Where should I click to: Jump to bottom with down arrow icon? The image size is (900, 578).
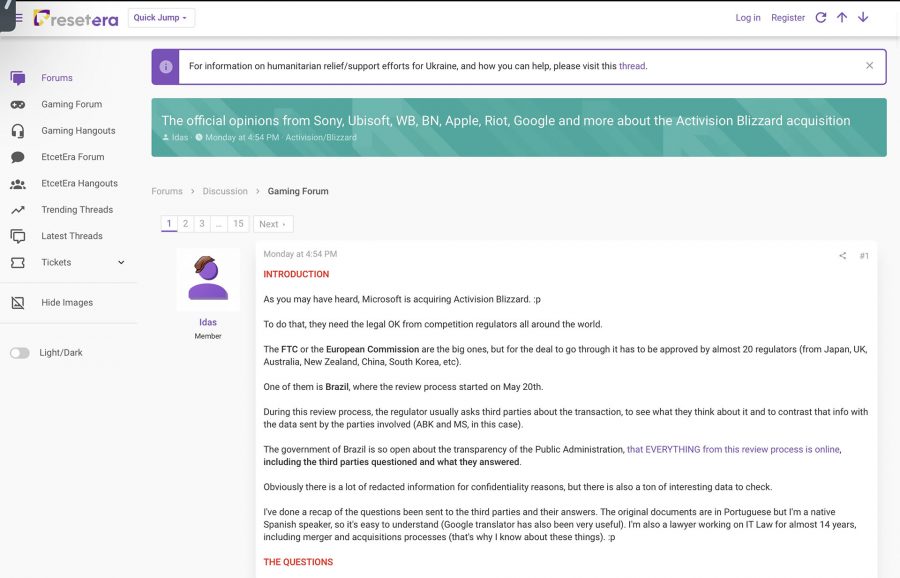(863, 18)
